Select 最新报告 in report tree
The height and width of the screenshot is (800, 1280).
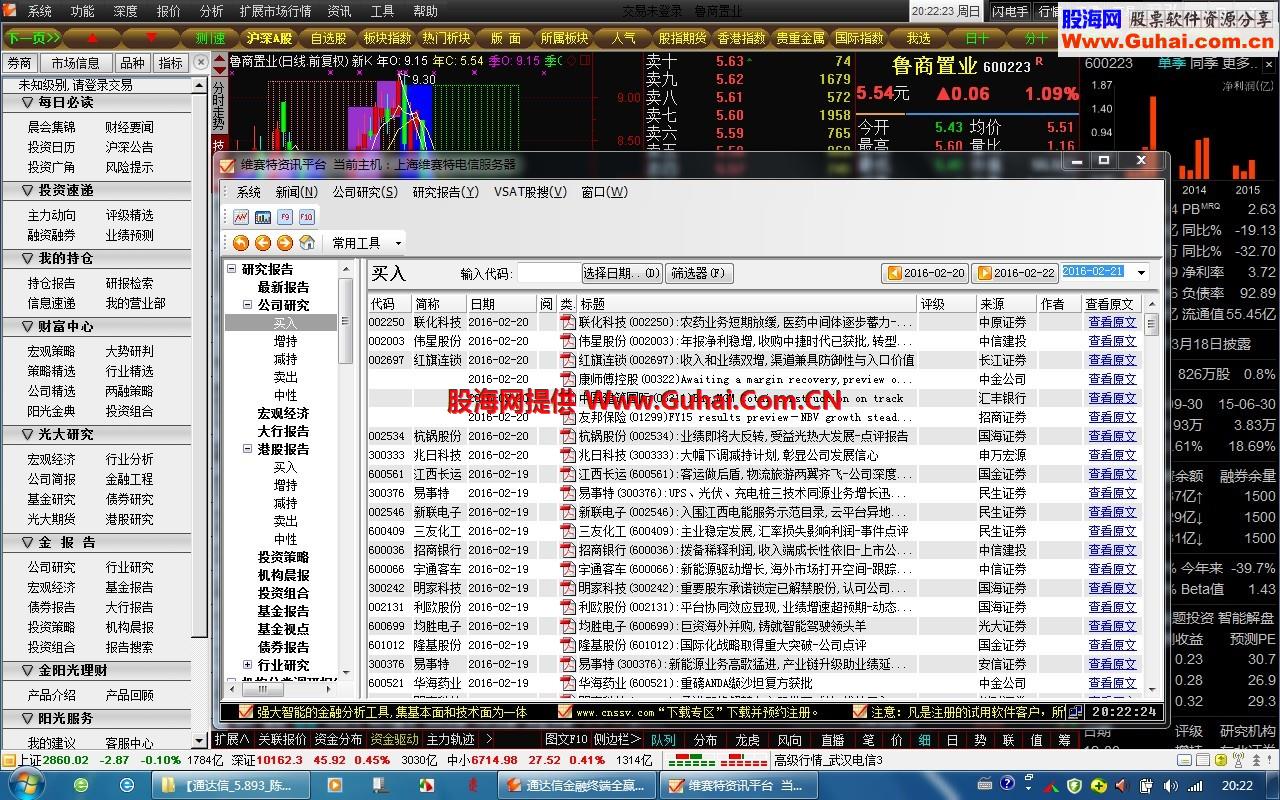pos(283,287)
